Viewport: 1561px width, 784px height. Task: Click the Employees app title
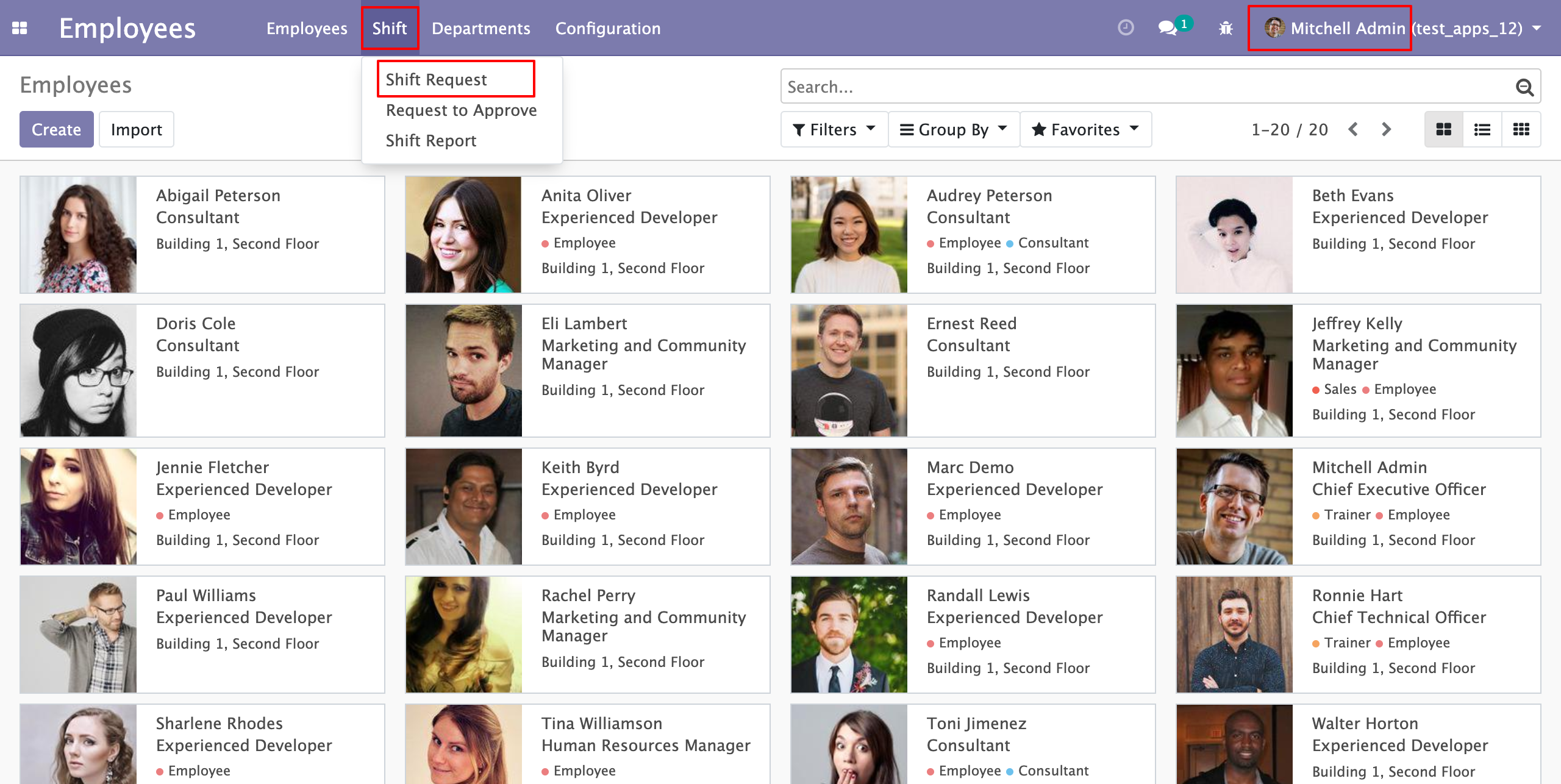click(x=127, y=28)
